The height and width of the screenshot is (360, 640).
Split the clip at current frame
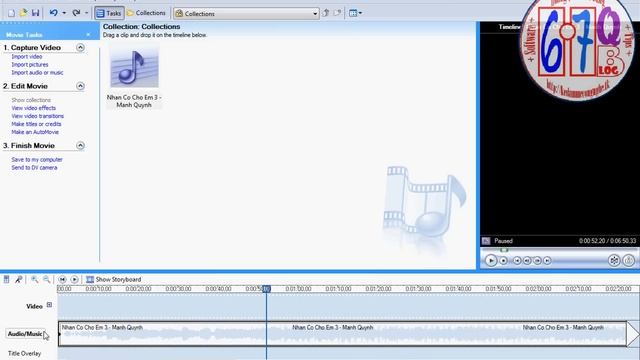pyautogui.click(x=614, y=260)
